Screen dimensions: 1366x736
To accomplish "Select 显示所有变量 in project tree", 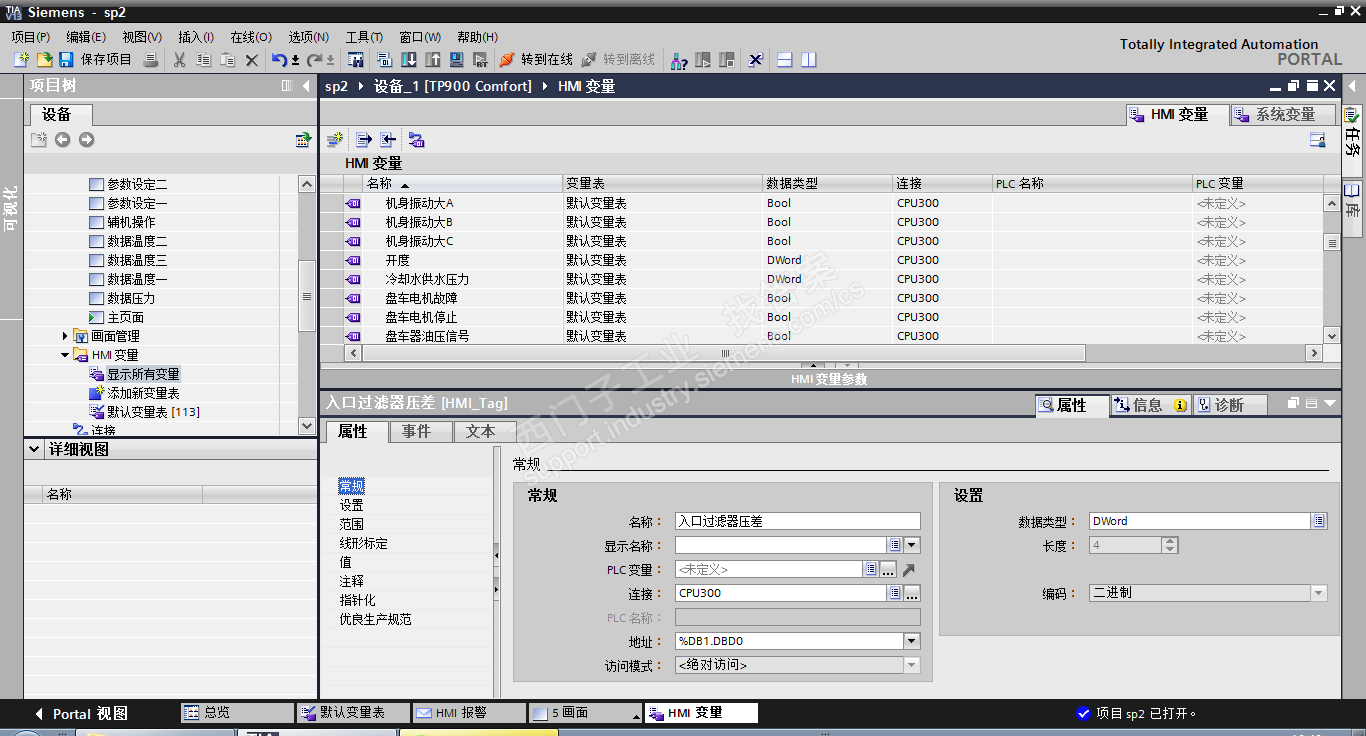I will click(x=143, y=374).
